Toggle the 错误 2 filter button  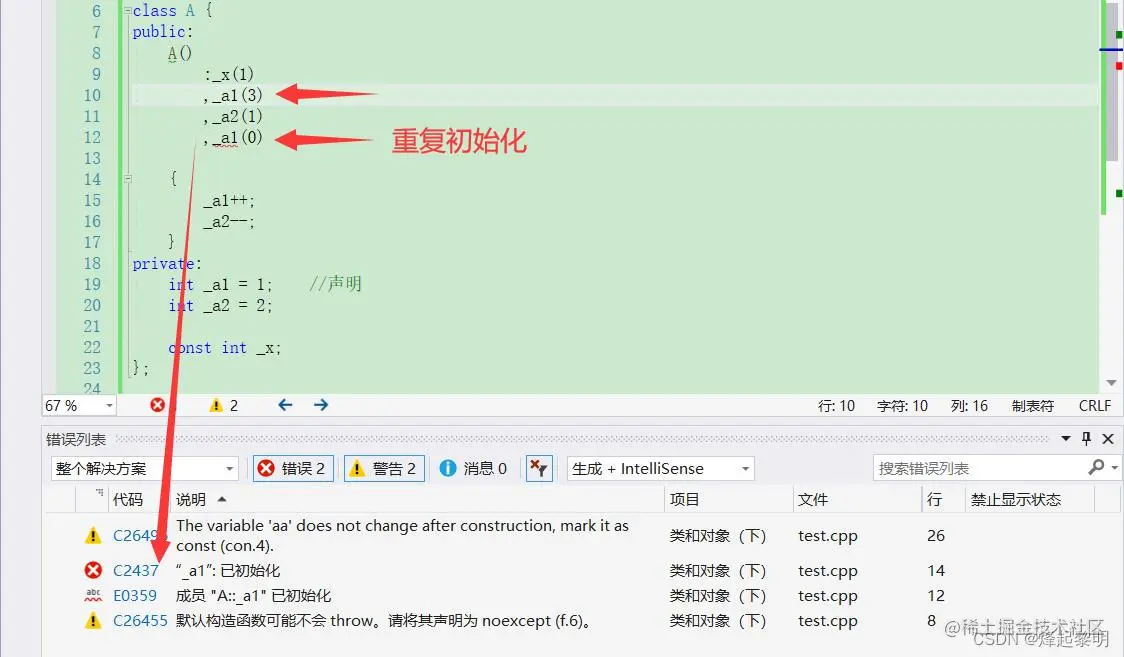pyautogui.click(x=292, y=468)
